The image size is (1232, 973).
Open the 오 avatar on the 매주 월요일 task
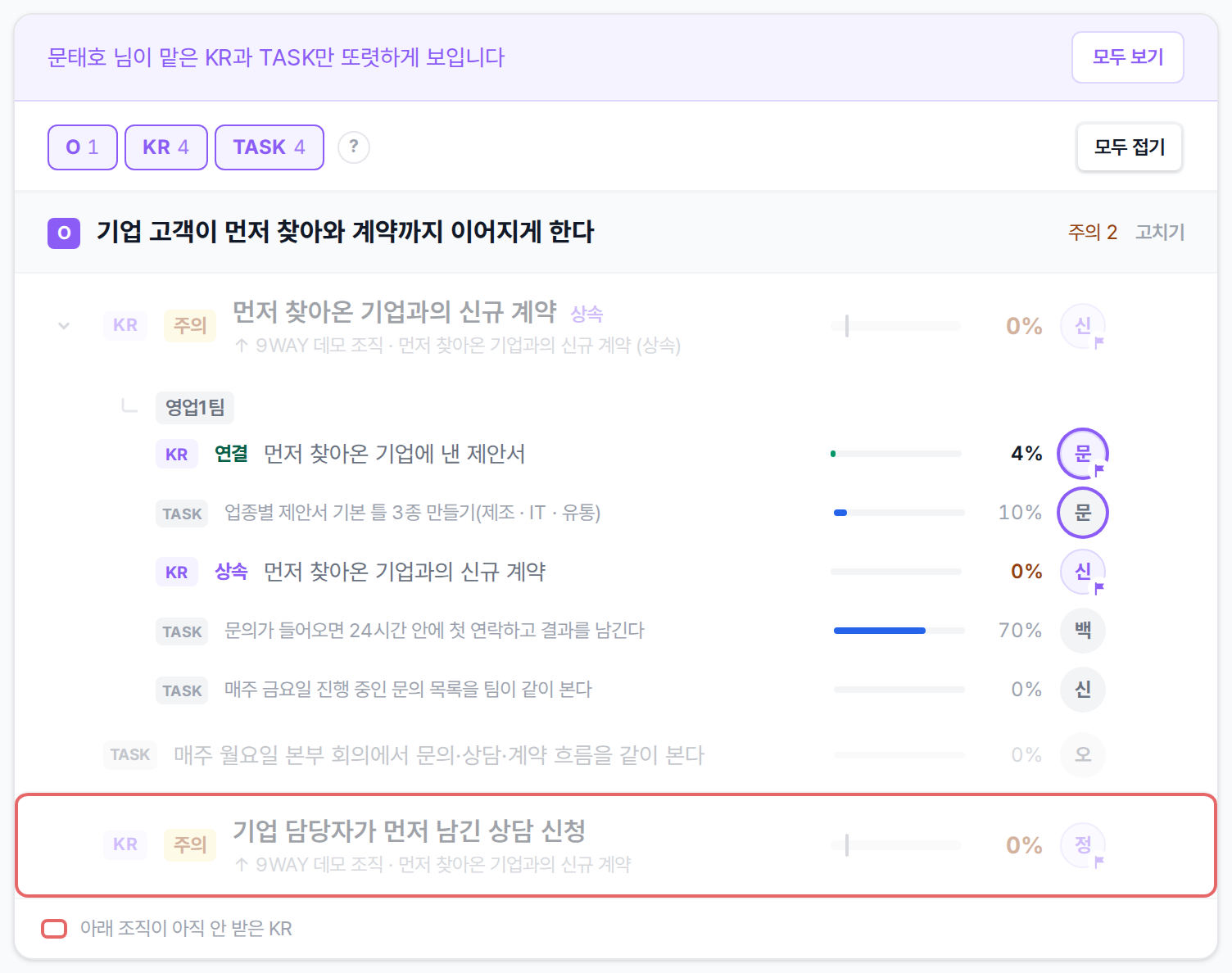point(1083,755)
